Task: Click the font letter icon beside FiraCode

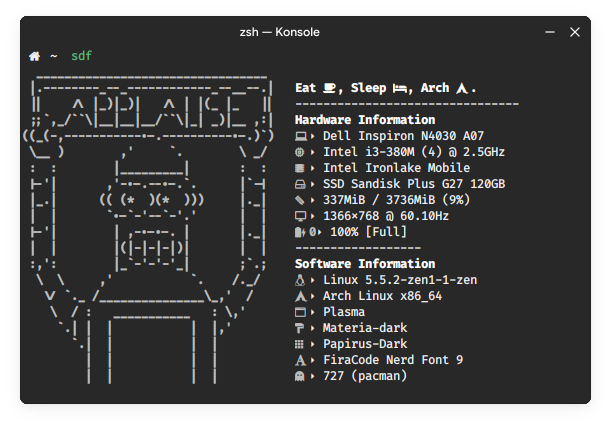Action: 300,360
